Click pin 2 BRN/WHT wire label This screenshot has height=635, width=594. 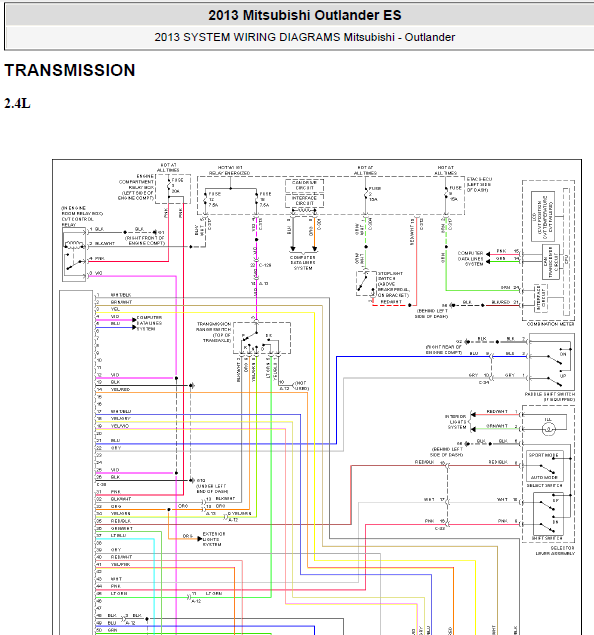pos(121,302)
